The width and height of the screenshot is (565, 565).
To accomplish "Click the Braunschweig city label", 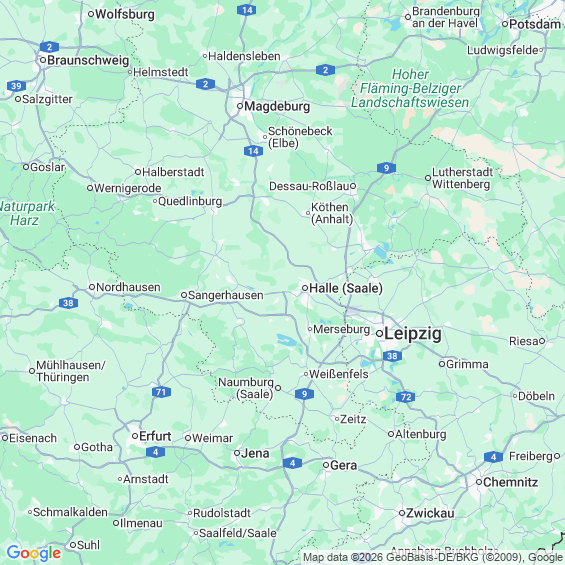I will 88,60.
